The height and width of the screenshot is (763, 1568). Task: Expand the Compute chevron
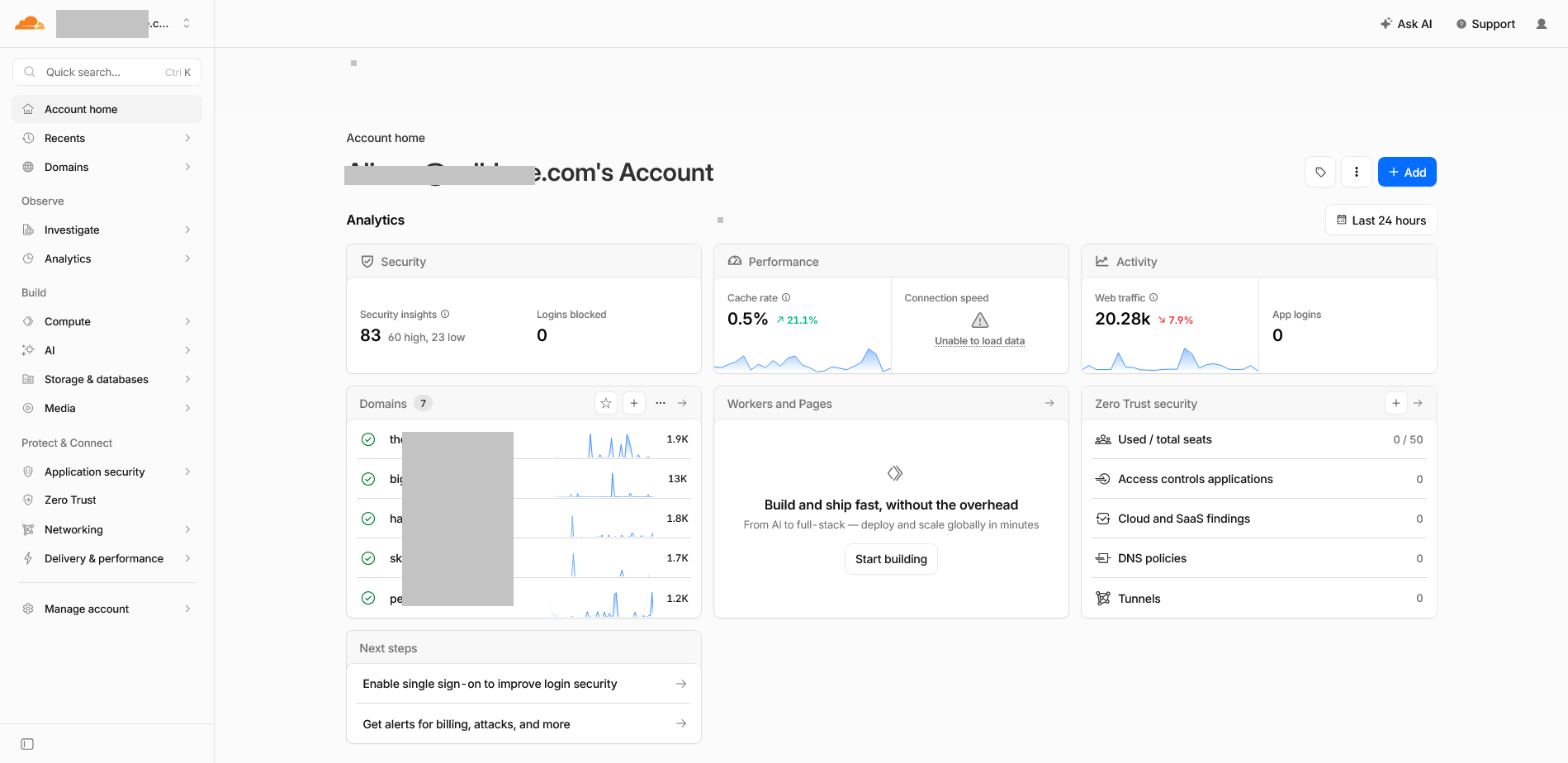click(188, 321)
